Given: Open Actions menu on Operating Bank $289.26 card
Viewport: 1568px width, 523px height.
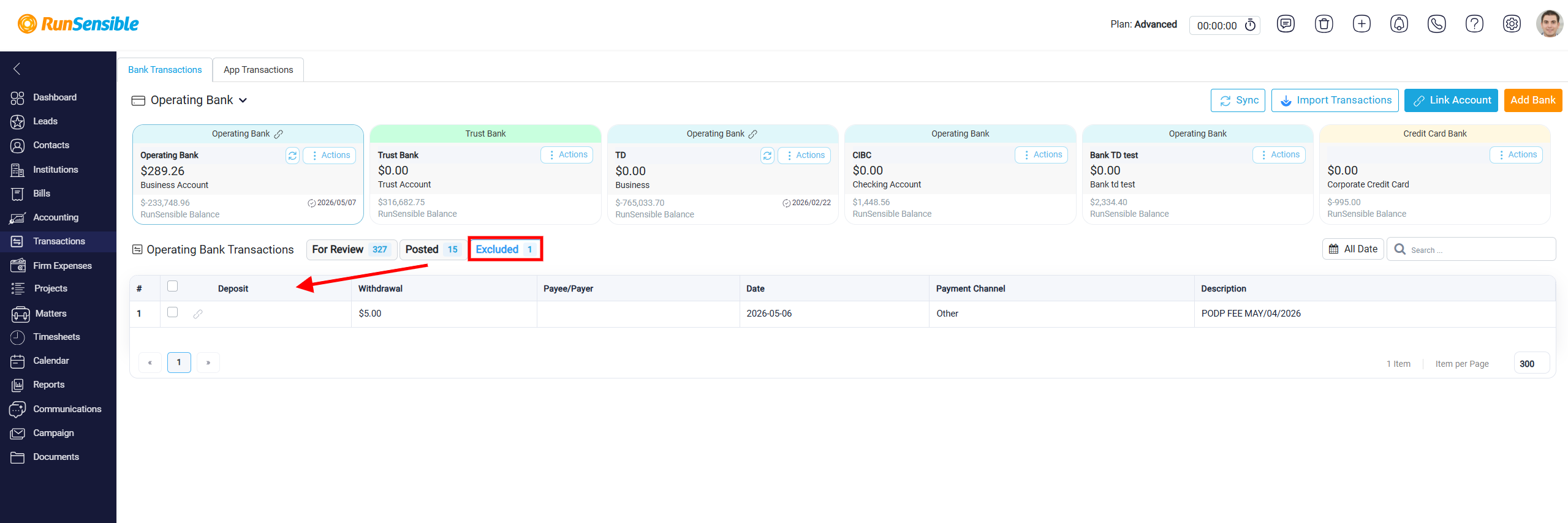Looking at the screenshot, I should pos(330,156).
